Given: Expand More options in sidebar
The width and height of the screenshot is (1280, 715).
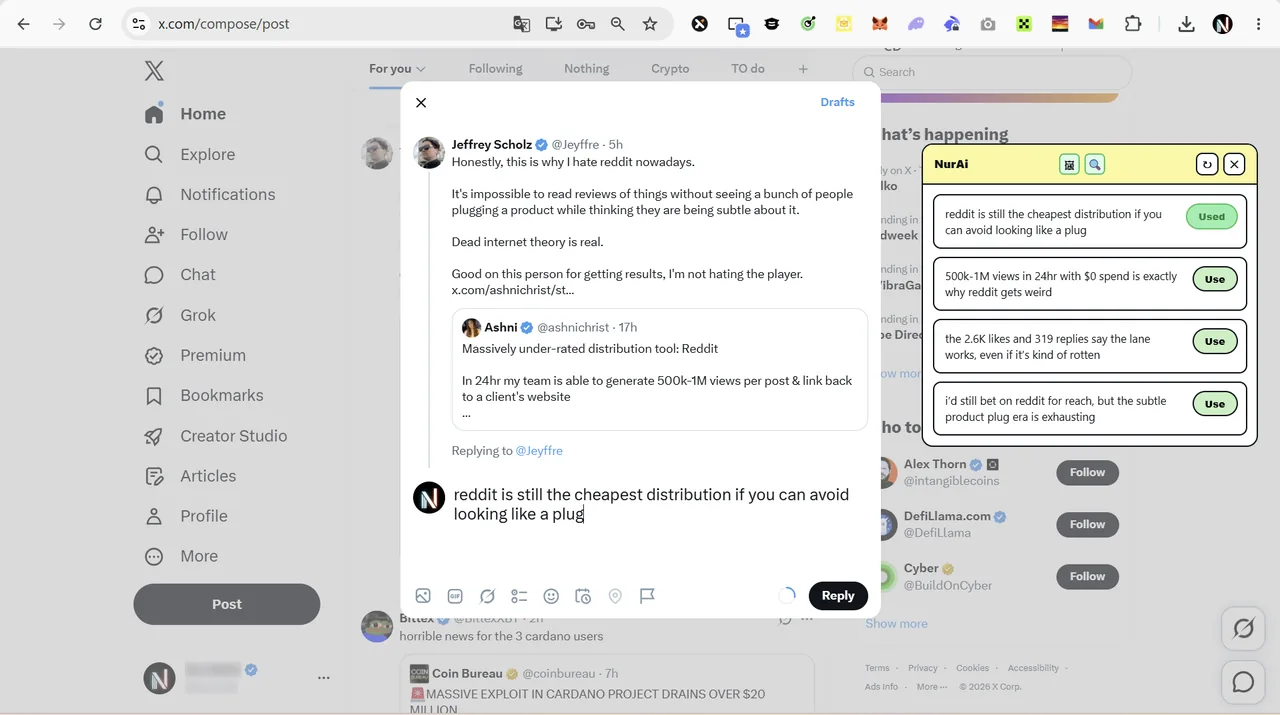Looking at the screenshot, I should point(182,556).
